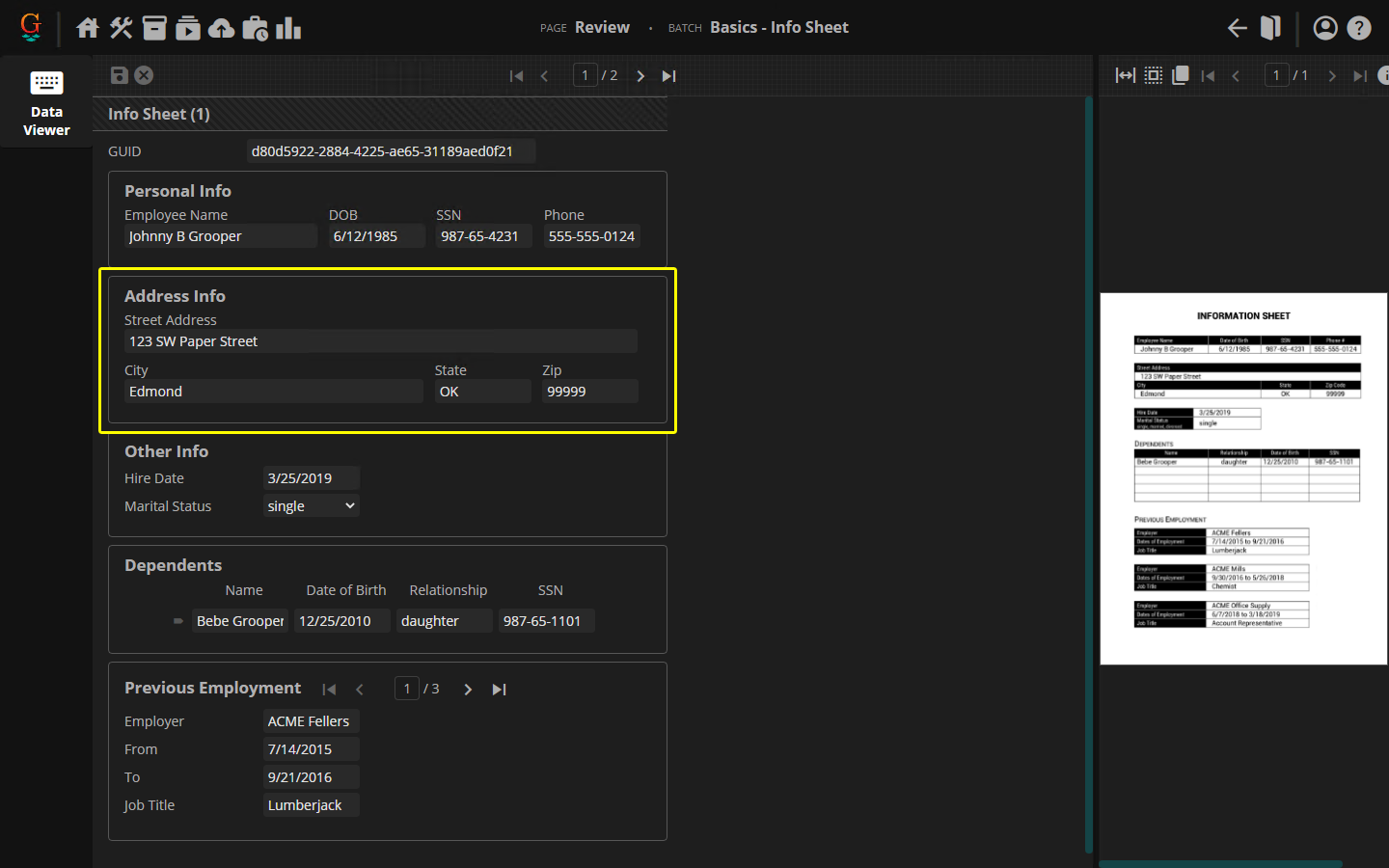1389x868 pixels.
Task: Click the cancel X circle icon
Action: click(x=144, y=75)
